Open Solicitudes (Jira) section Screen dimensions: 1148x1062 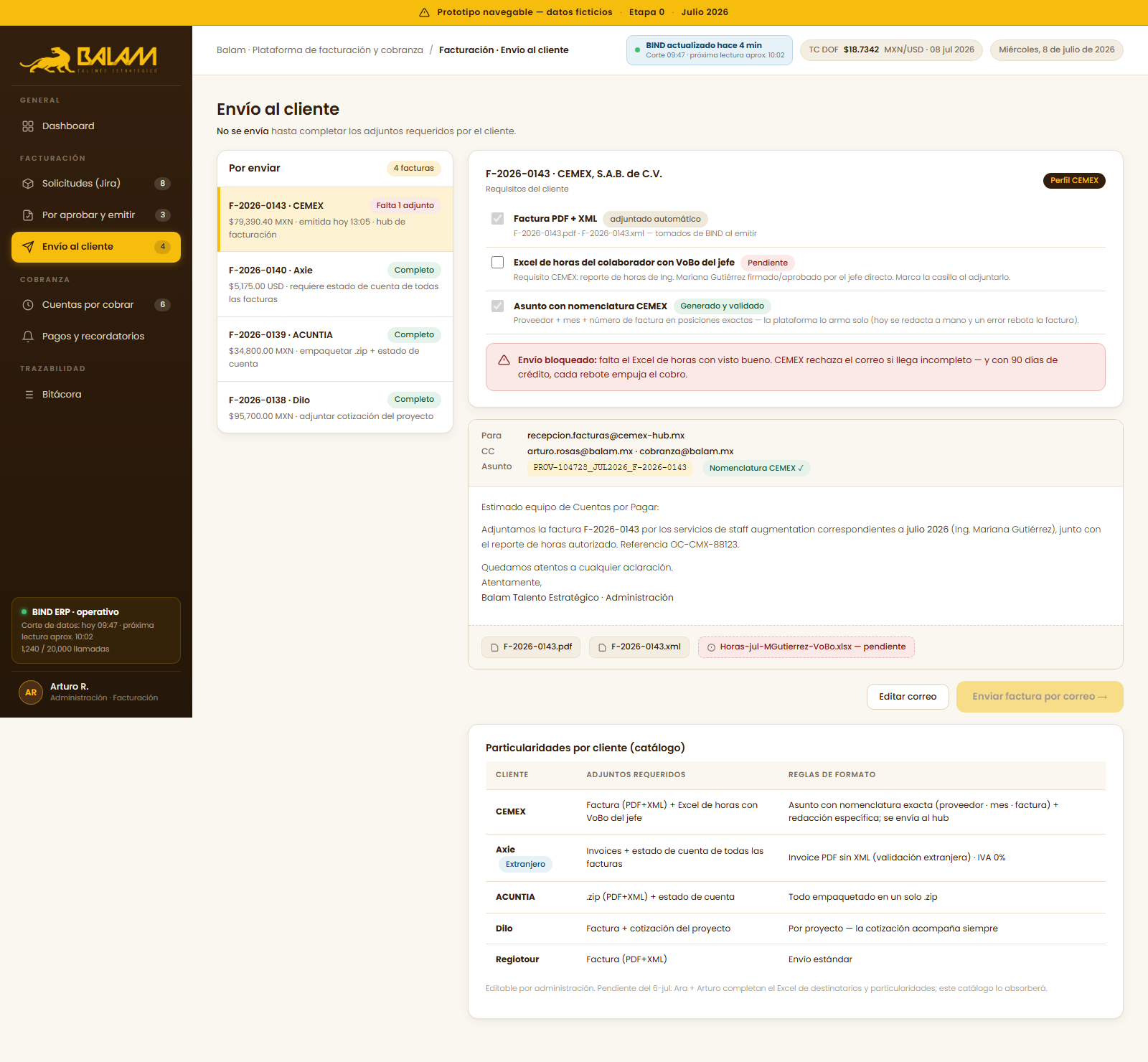[96, 184]
